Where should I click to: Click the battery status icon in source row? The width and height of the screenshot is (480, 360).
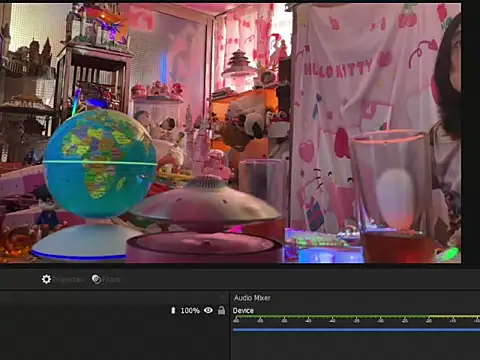173,310
